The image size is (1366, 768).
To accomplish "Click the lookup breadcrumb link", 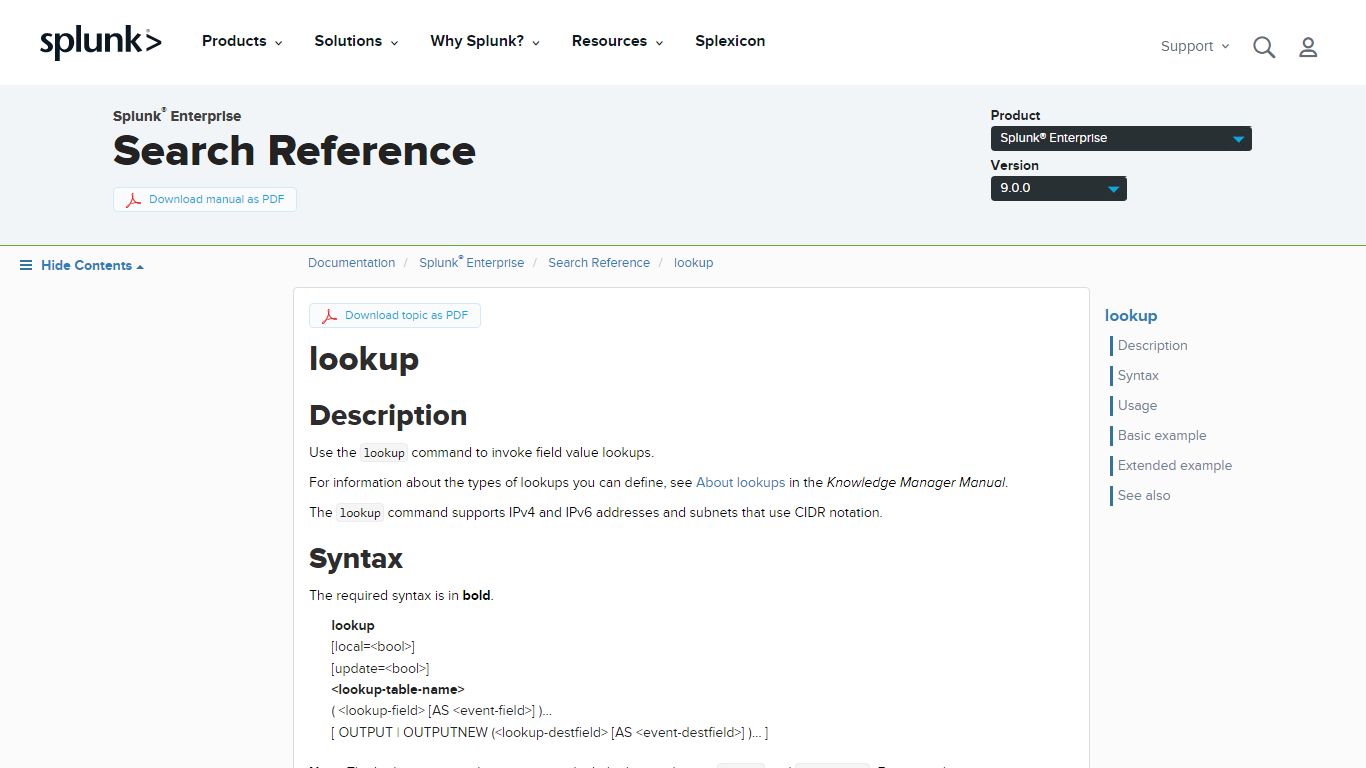I will pos(693,263).
